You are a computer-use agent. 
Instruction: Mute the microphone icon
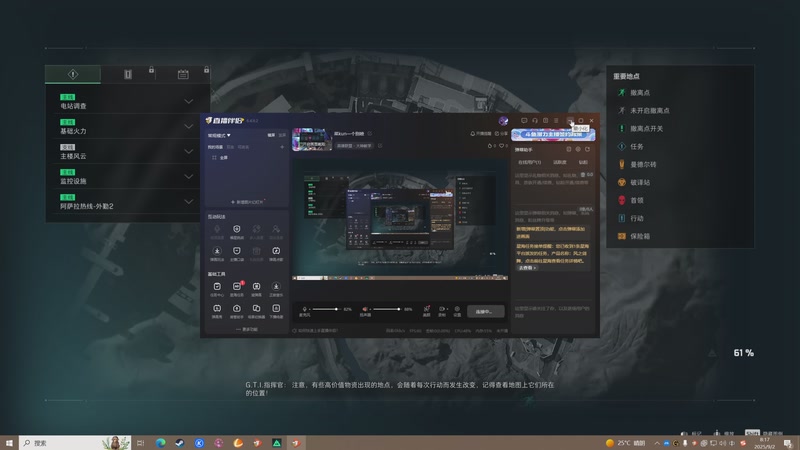[x=305, y=309]
